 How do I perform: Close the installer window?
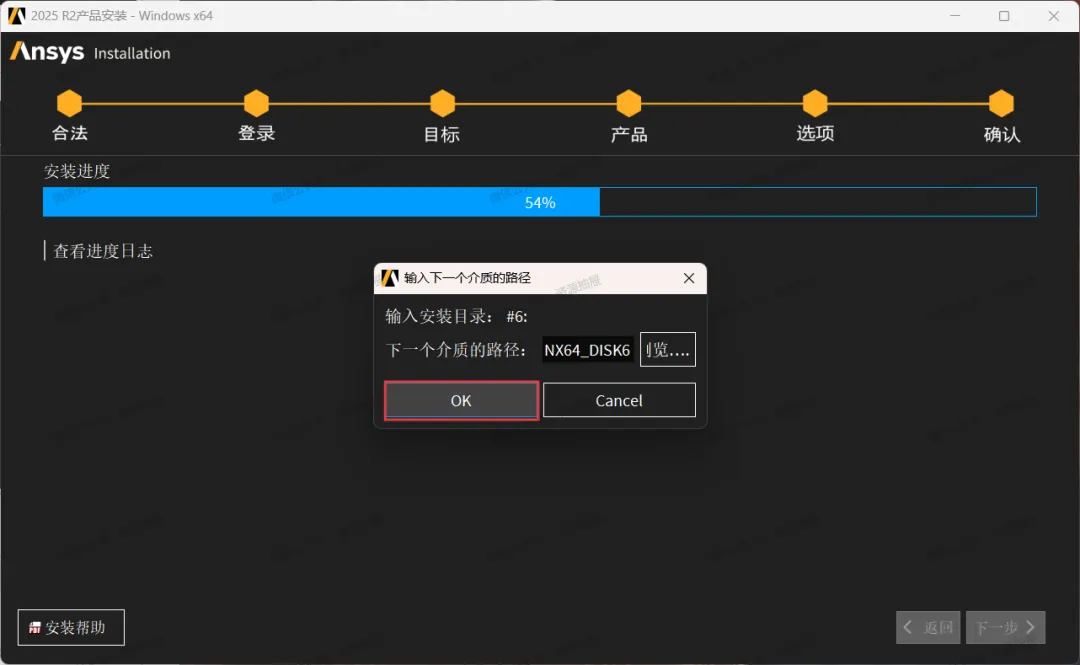(1054, 15)
